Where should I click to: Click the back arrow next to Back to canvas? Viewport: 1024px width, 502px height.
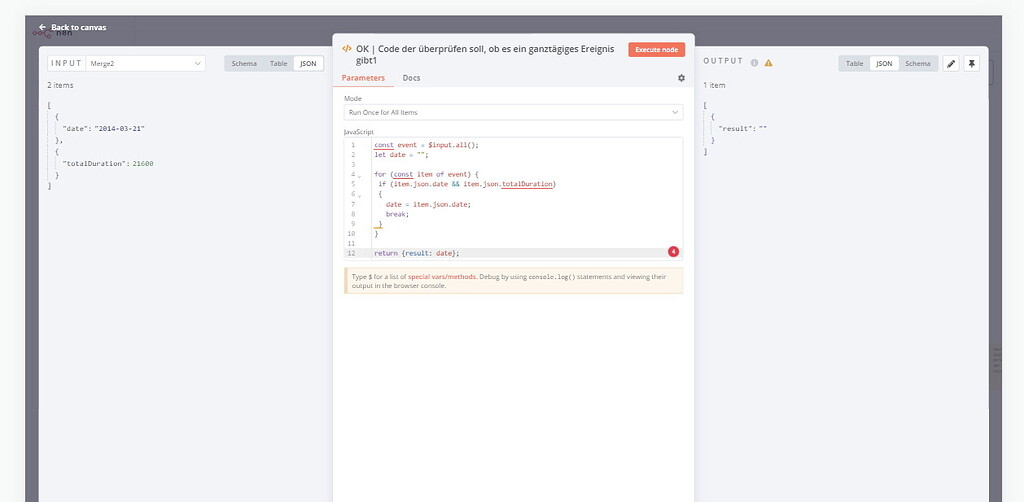(x=42, y=27)
